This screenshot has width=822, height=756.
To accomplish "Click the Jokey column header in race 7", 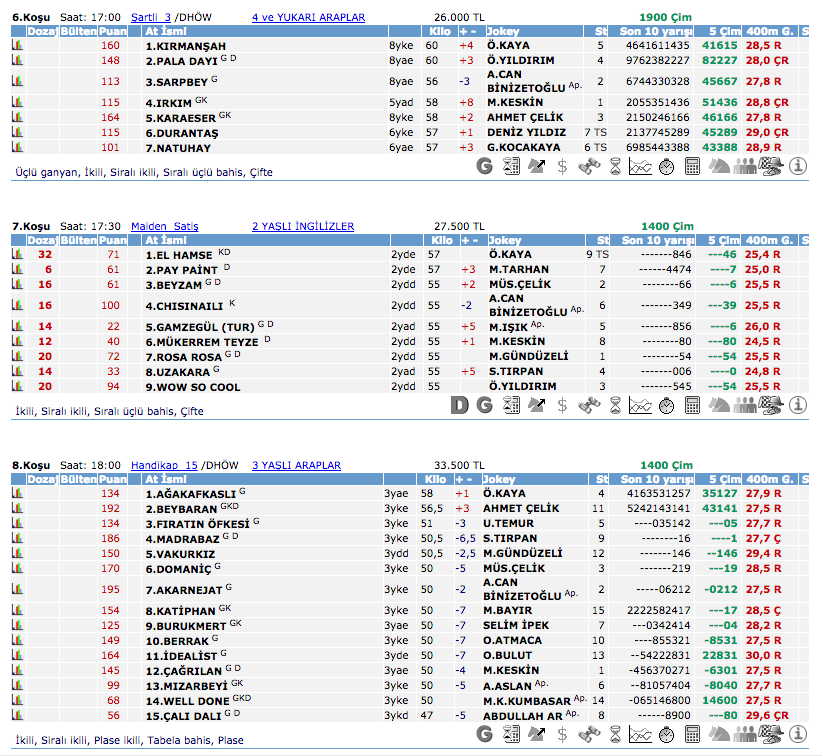I will [x=506, y=241].
